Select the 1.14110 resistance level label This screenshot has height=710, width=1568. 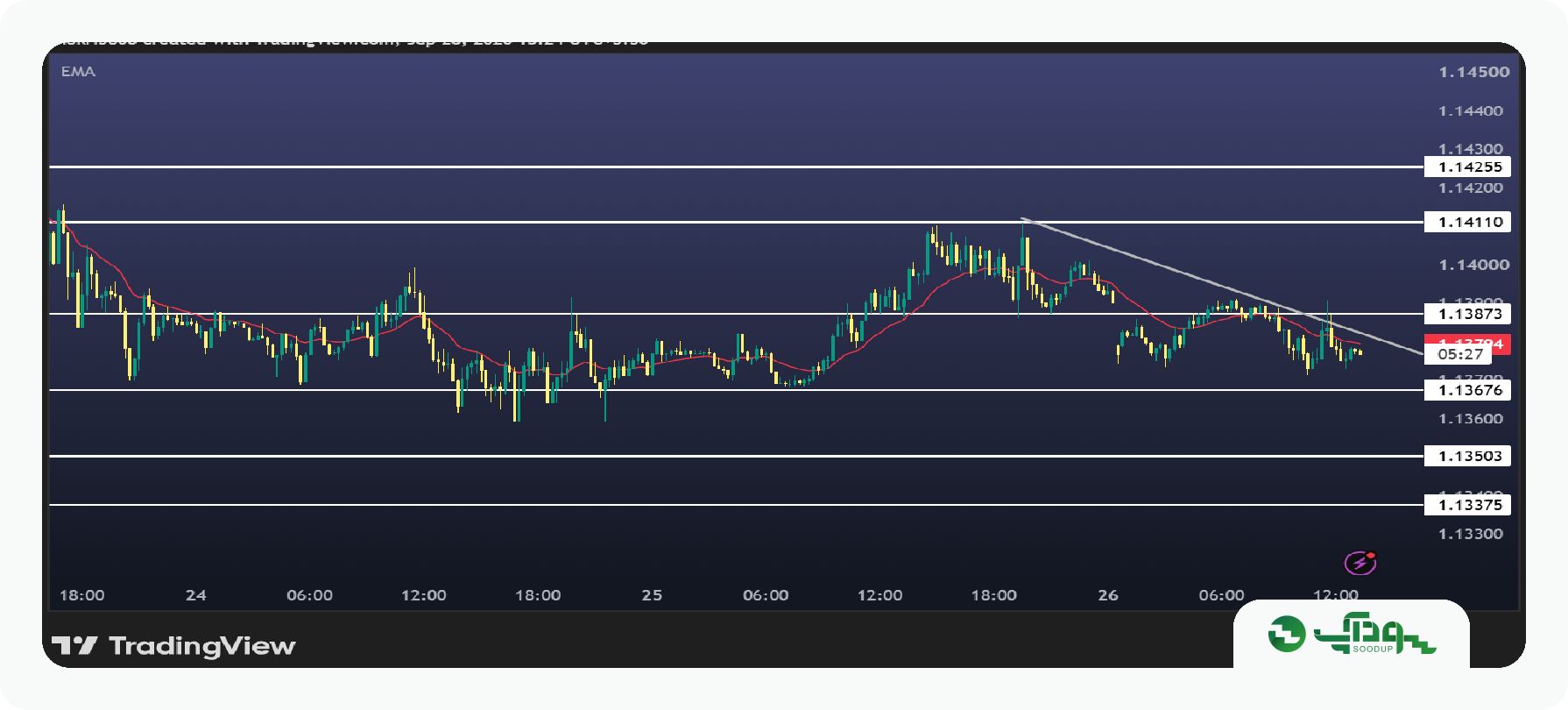click(x=1467, y=222)
